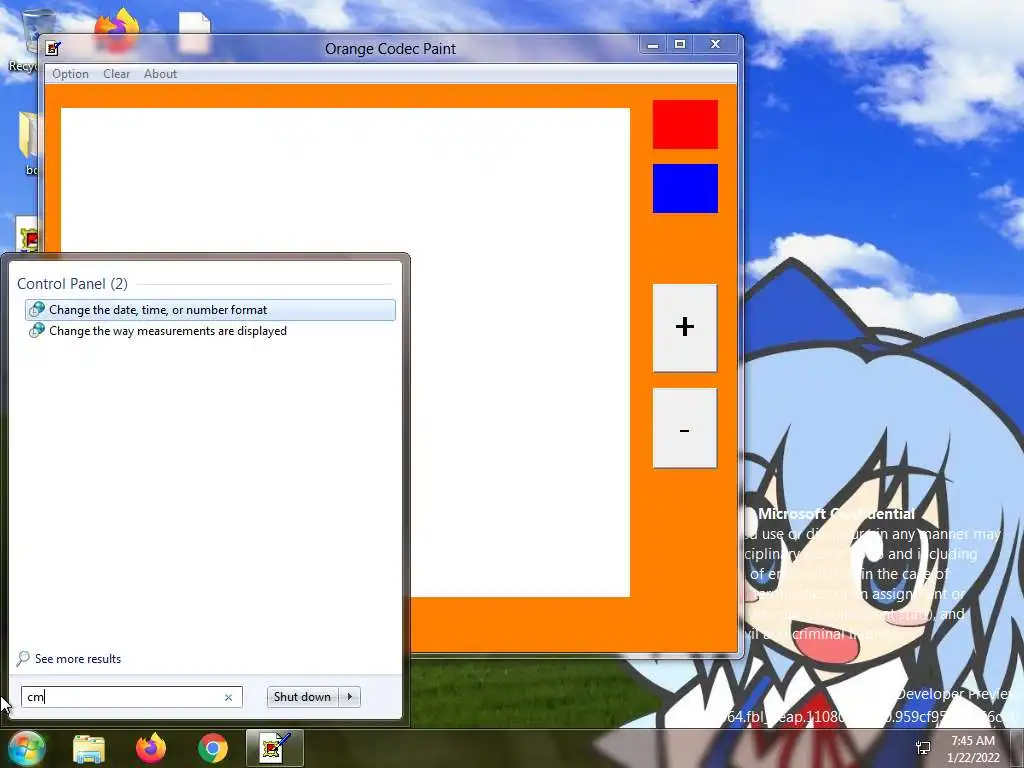Click the globe icon beside date format result

(x=37, y=310)
